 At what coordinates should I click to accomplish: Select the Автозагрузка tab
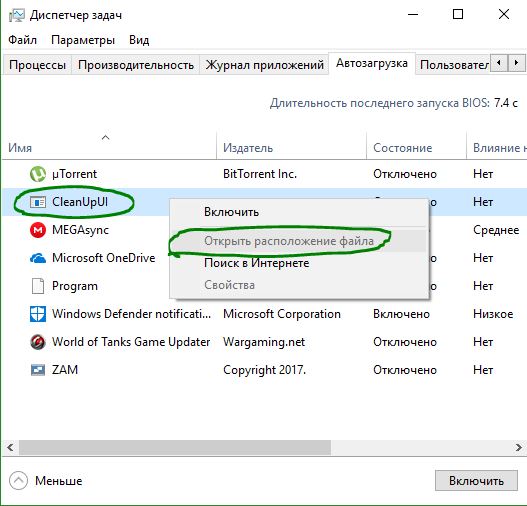point(372,63)
